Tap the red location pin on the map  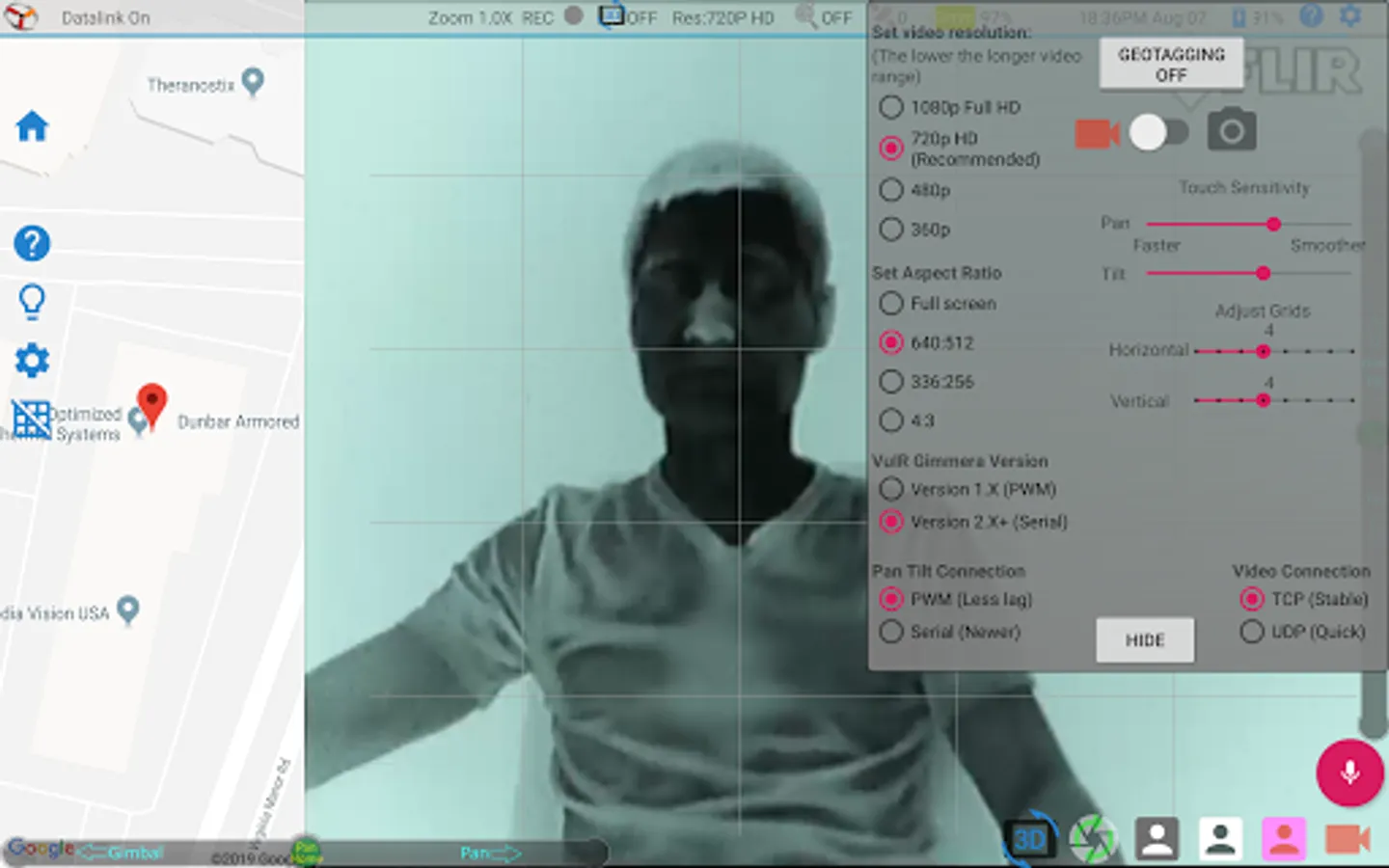pos(151,405)
